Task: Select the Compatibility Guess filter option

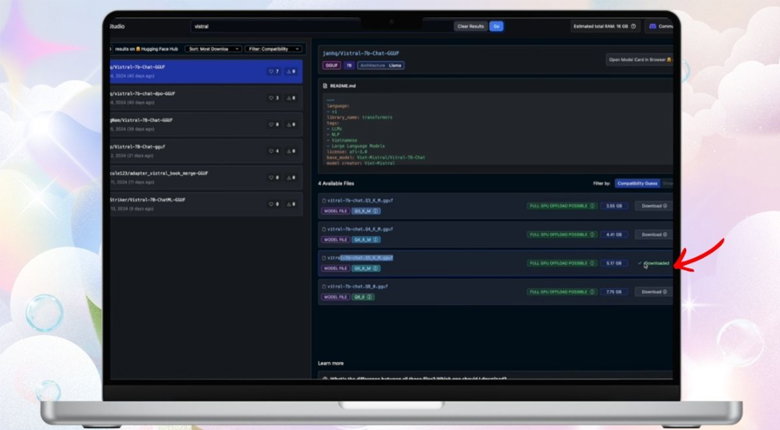Action: 637,183
